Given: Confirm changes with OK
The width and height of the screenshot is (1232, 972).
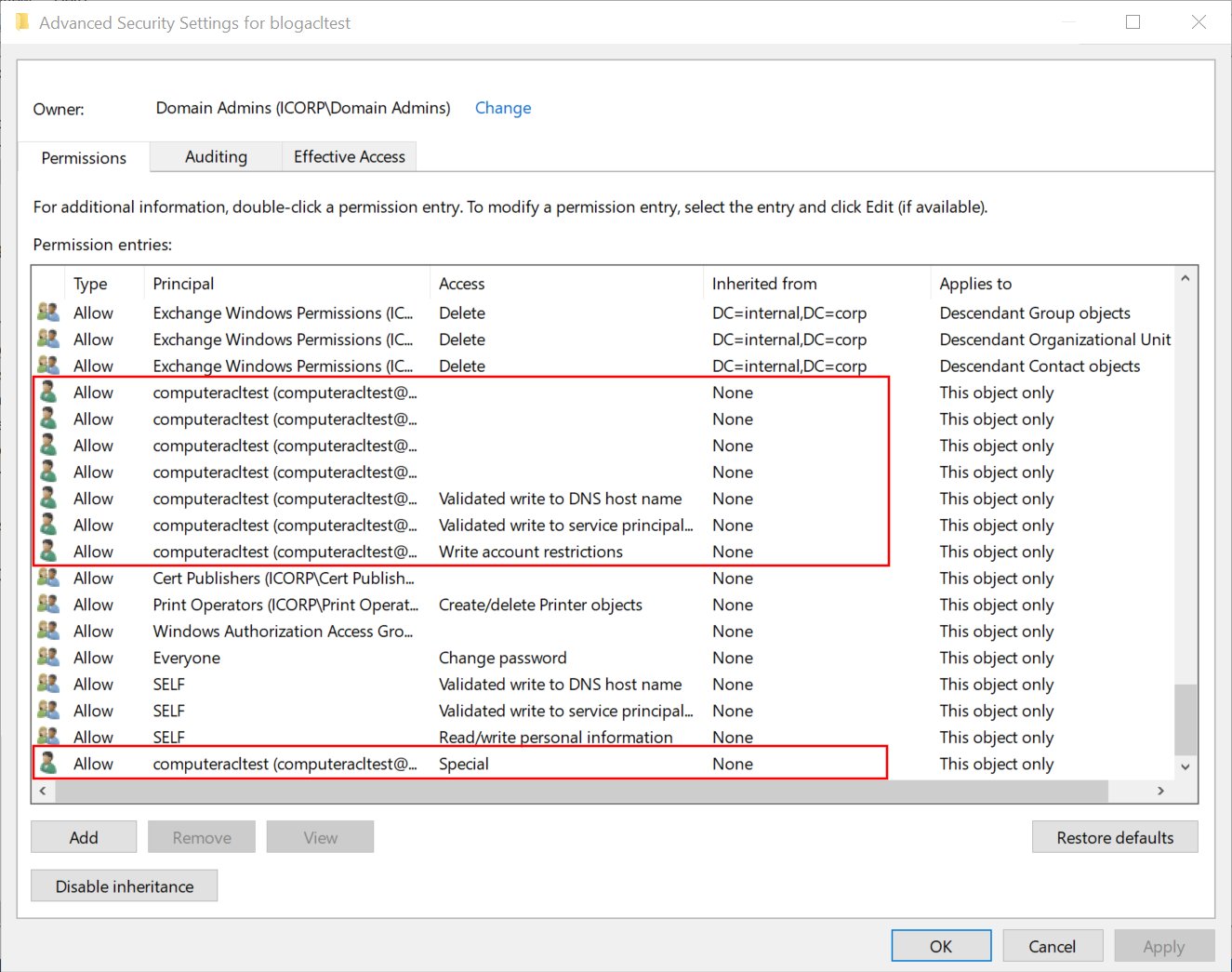Looking at the screenshot, I should pos(940,945).
